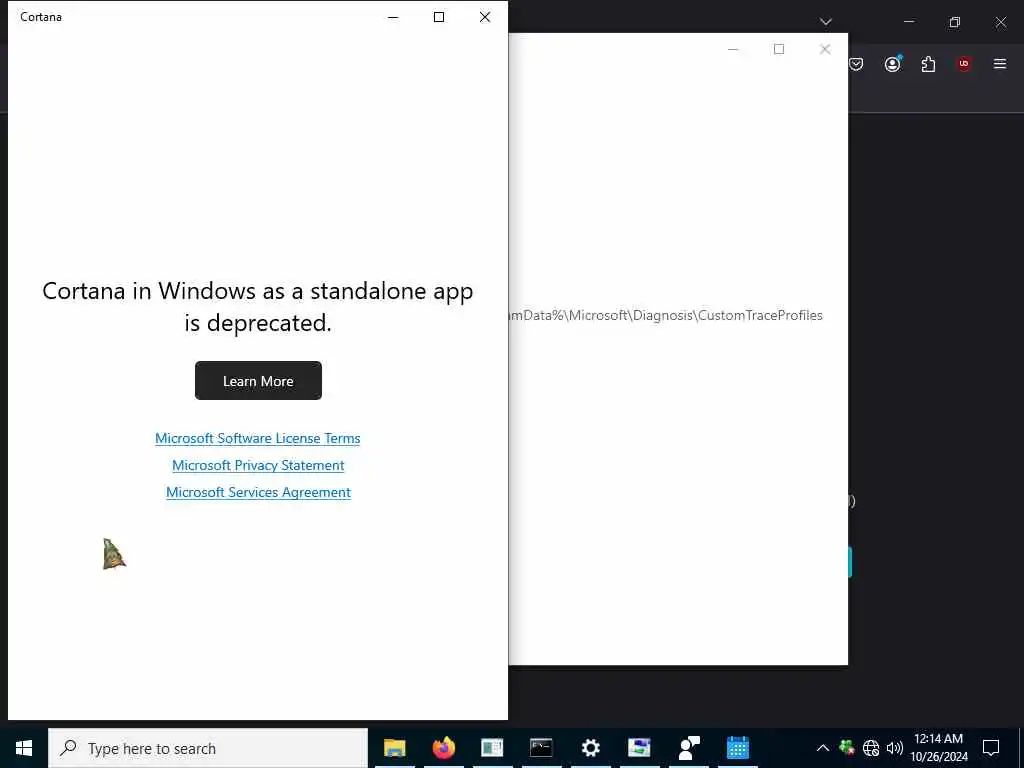Open Microsoft Software License Terms link
This screenshot has width=1024, height=768.
(x=257, y=438)
